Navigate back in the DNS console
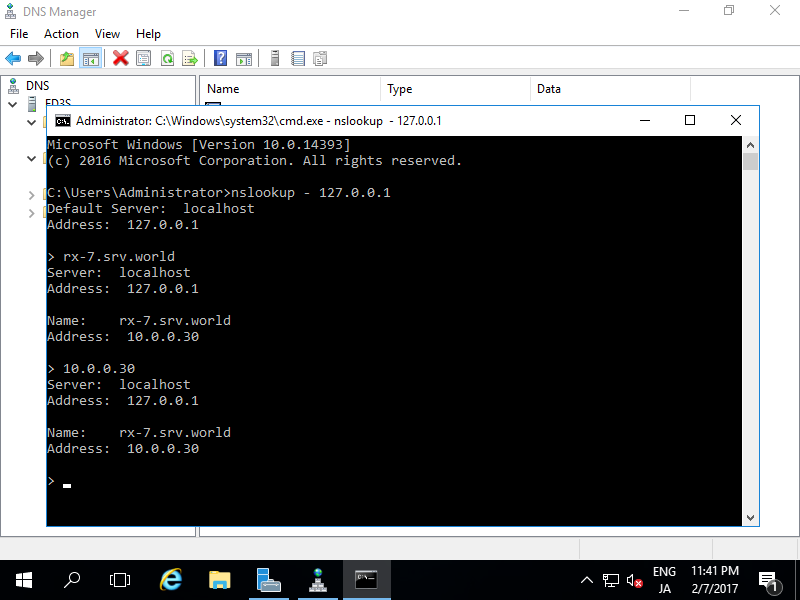 point(13,57)
